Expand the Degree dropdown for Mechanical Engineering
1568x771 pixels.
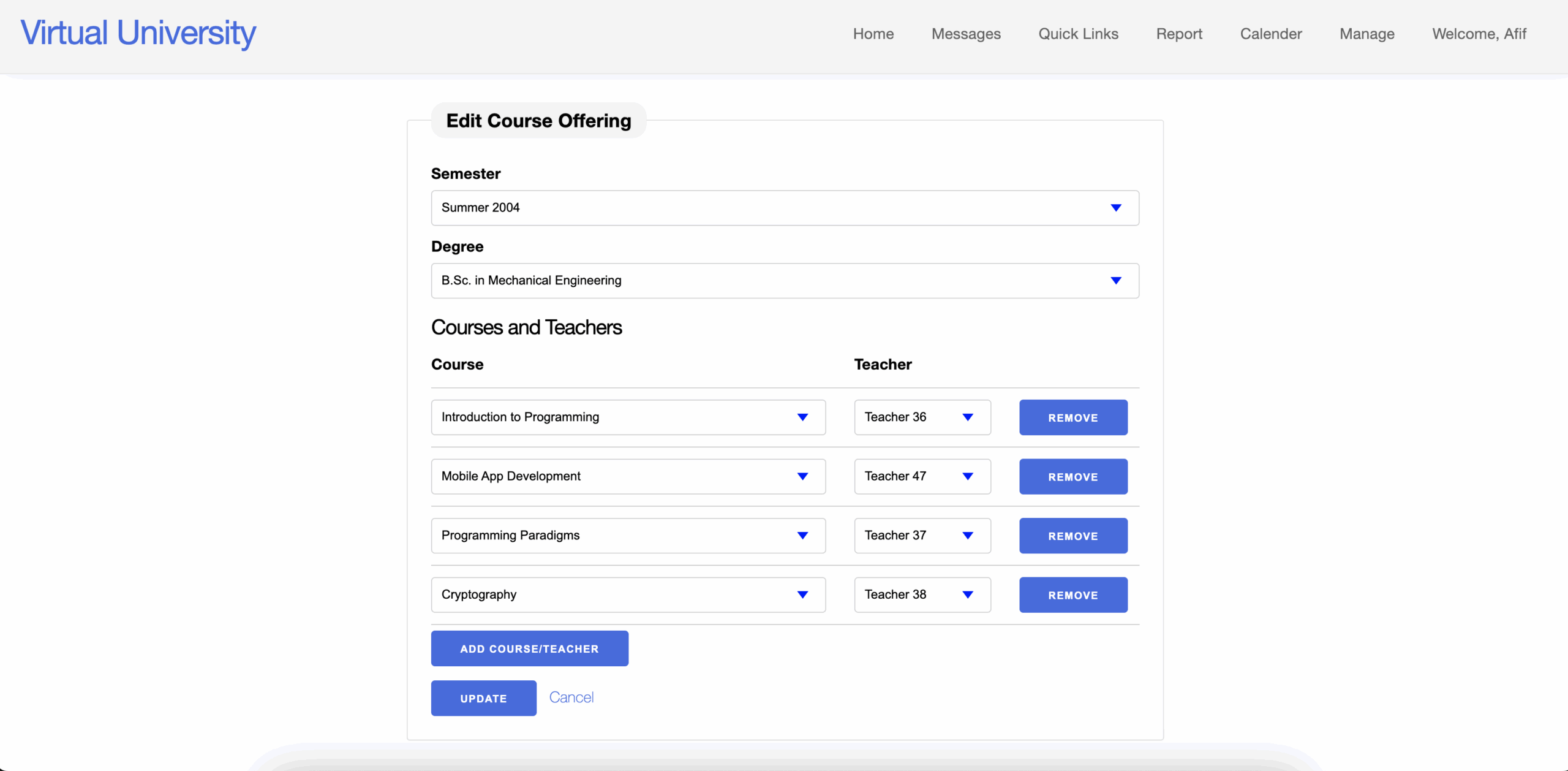pyautogui.click(x=784, y=281)
